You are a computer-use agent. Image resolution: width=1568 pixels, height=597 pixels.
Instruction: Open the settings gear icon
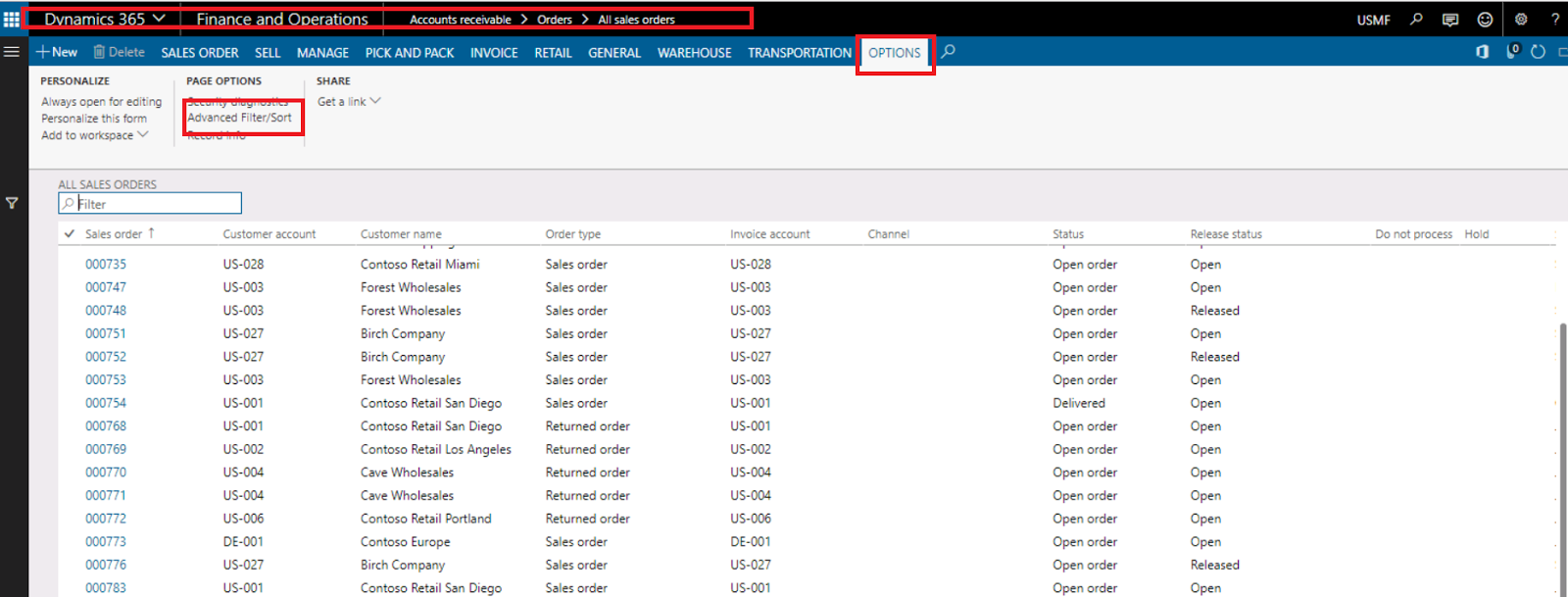pyautogui.click(x=1521, y=19)
